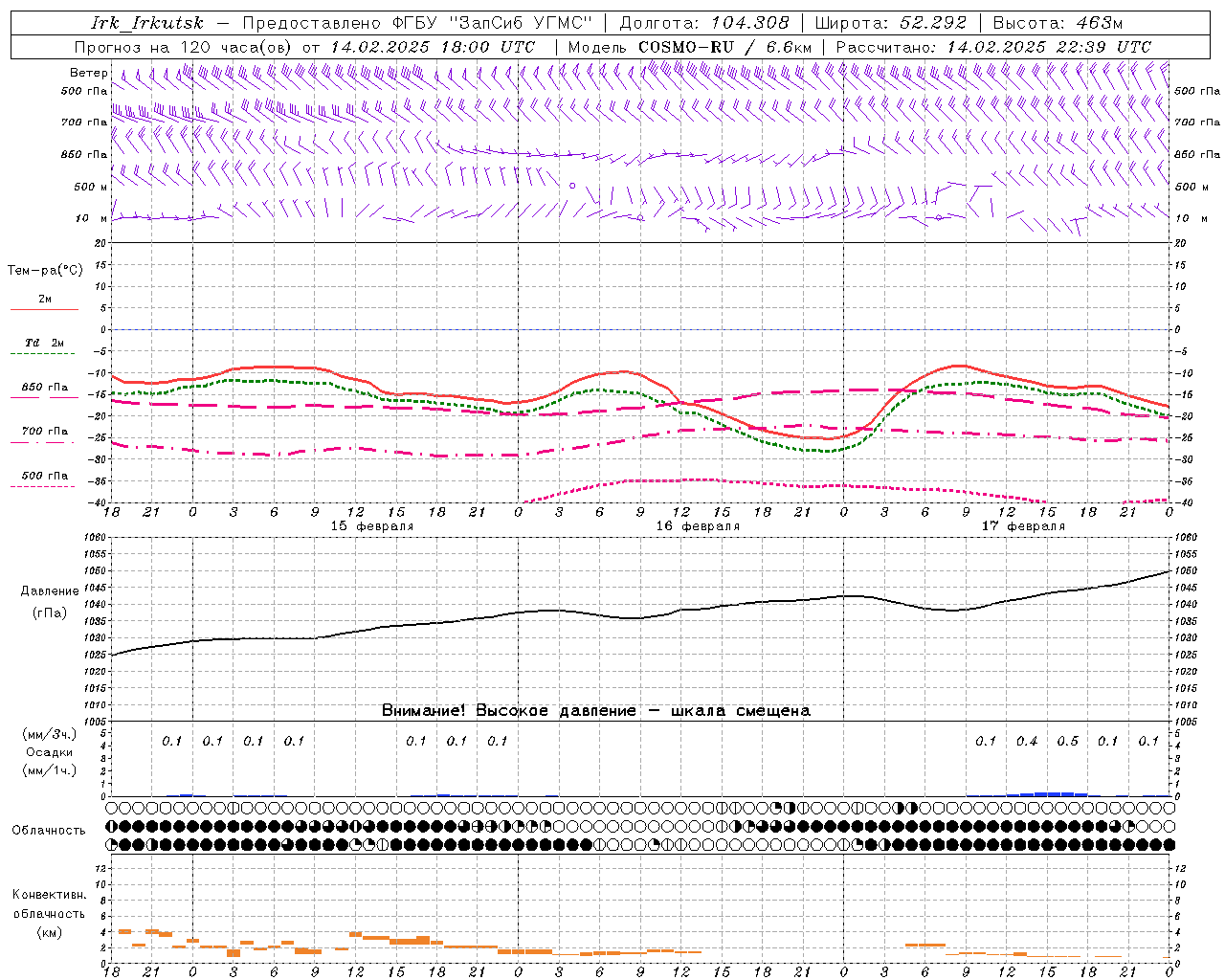Click the precipitation value "0.5"

pos(1067,741)
